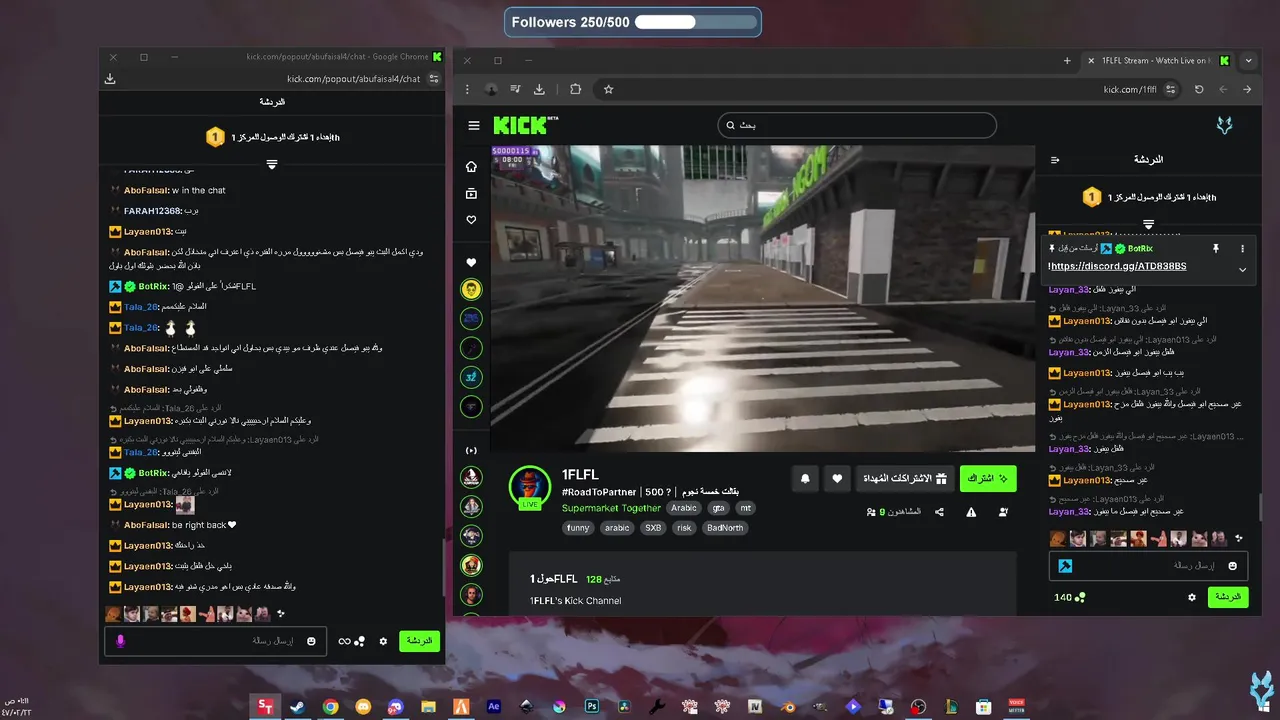
Task: Open Chrome downloads in main window
Action: pos(539,89)
